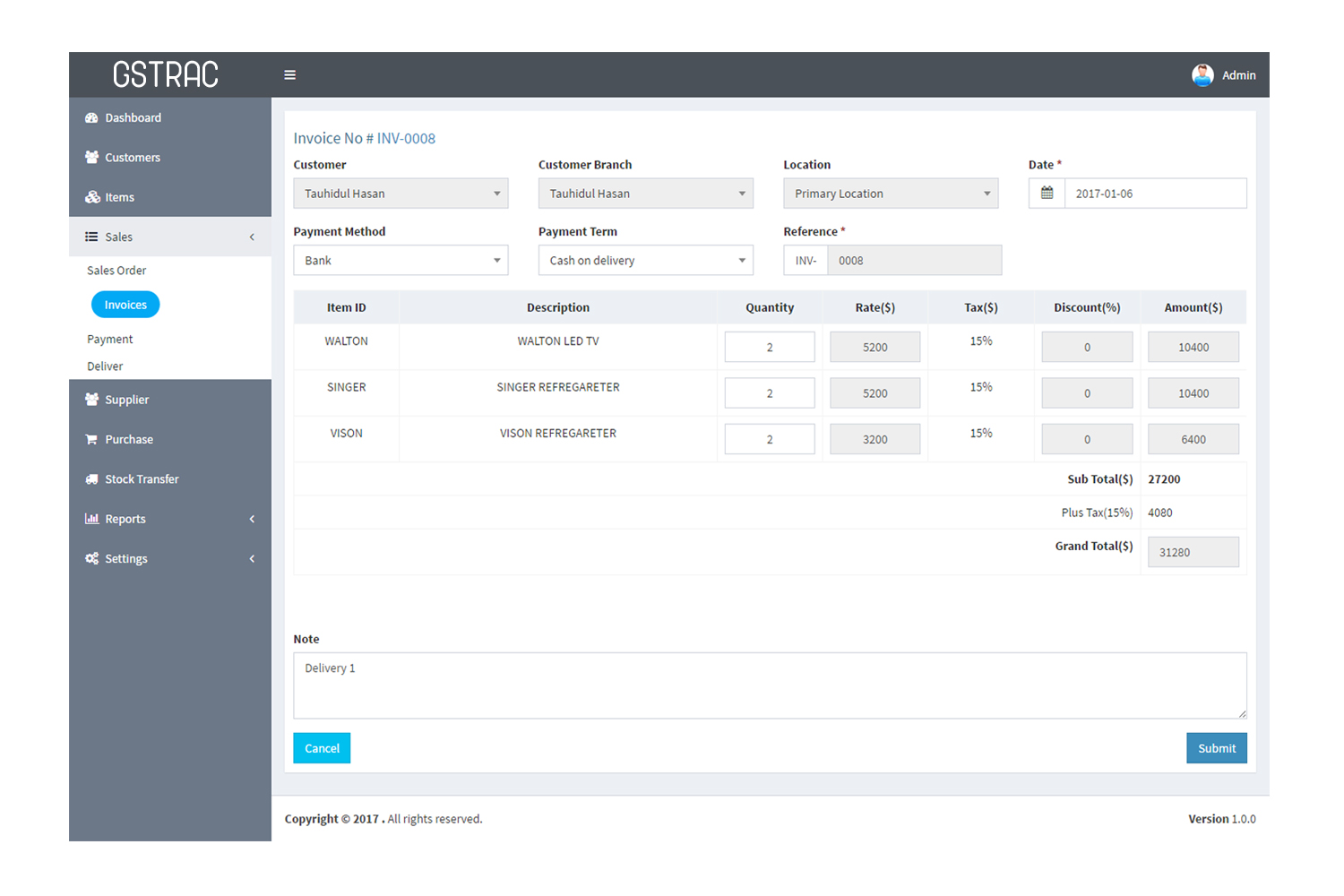
Task: Click the VISON quantity field
Action: (x=770, y=439)
